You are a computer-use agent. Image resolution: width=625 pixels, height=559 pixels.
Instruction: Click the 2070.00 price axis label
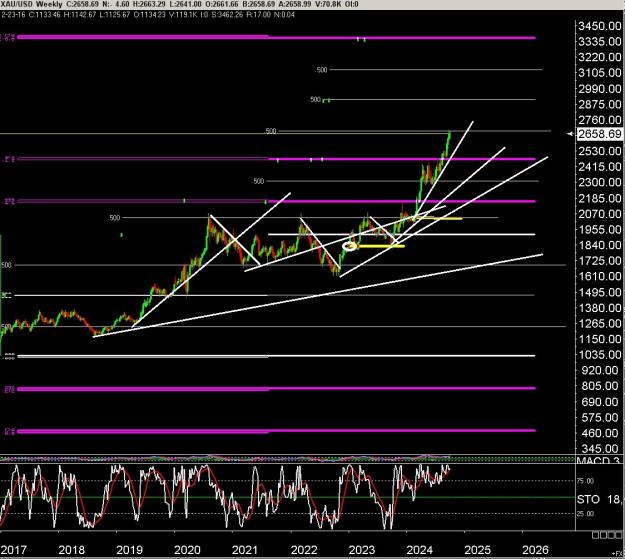point(599,214)
